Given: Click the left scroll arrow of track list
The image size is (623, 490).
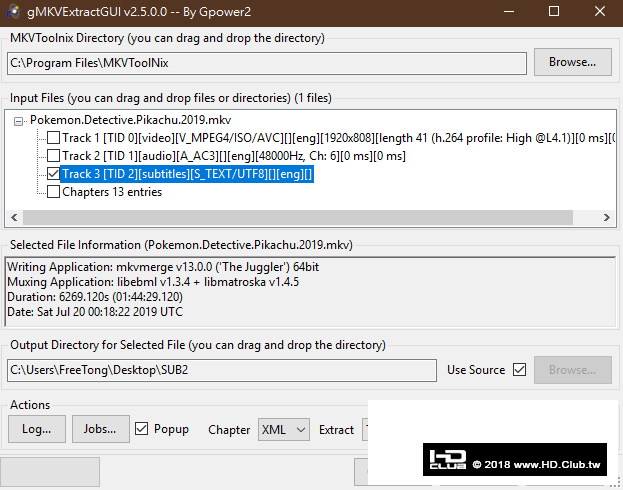Looking at the screenshot, I should pyautogui.click(x=14, y=217).
